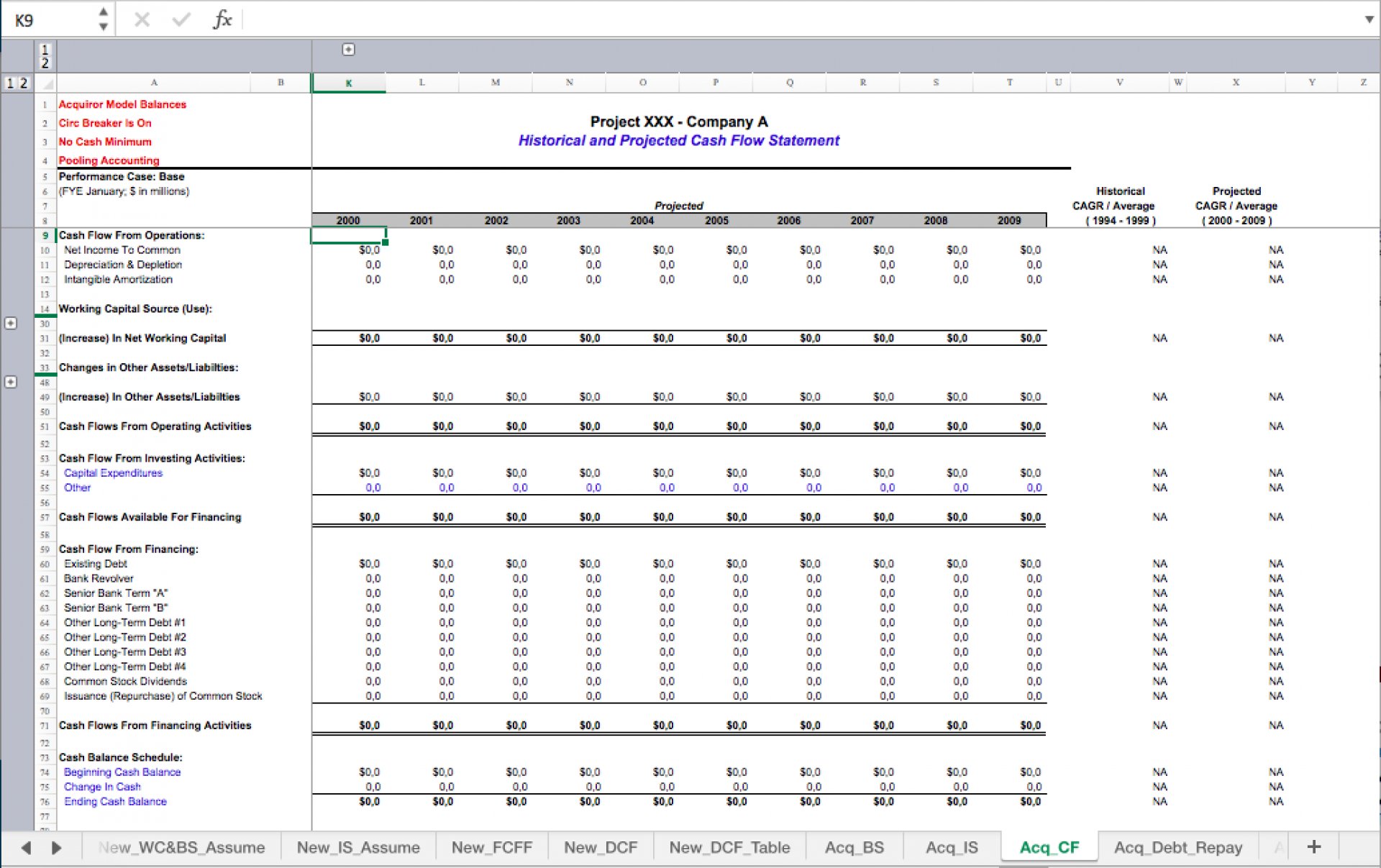Open the Acq_BS sheet tab
Viewport: 1381px width, 868px height.
pos(854,848)
